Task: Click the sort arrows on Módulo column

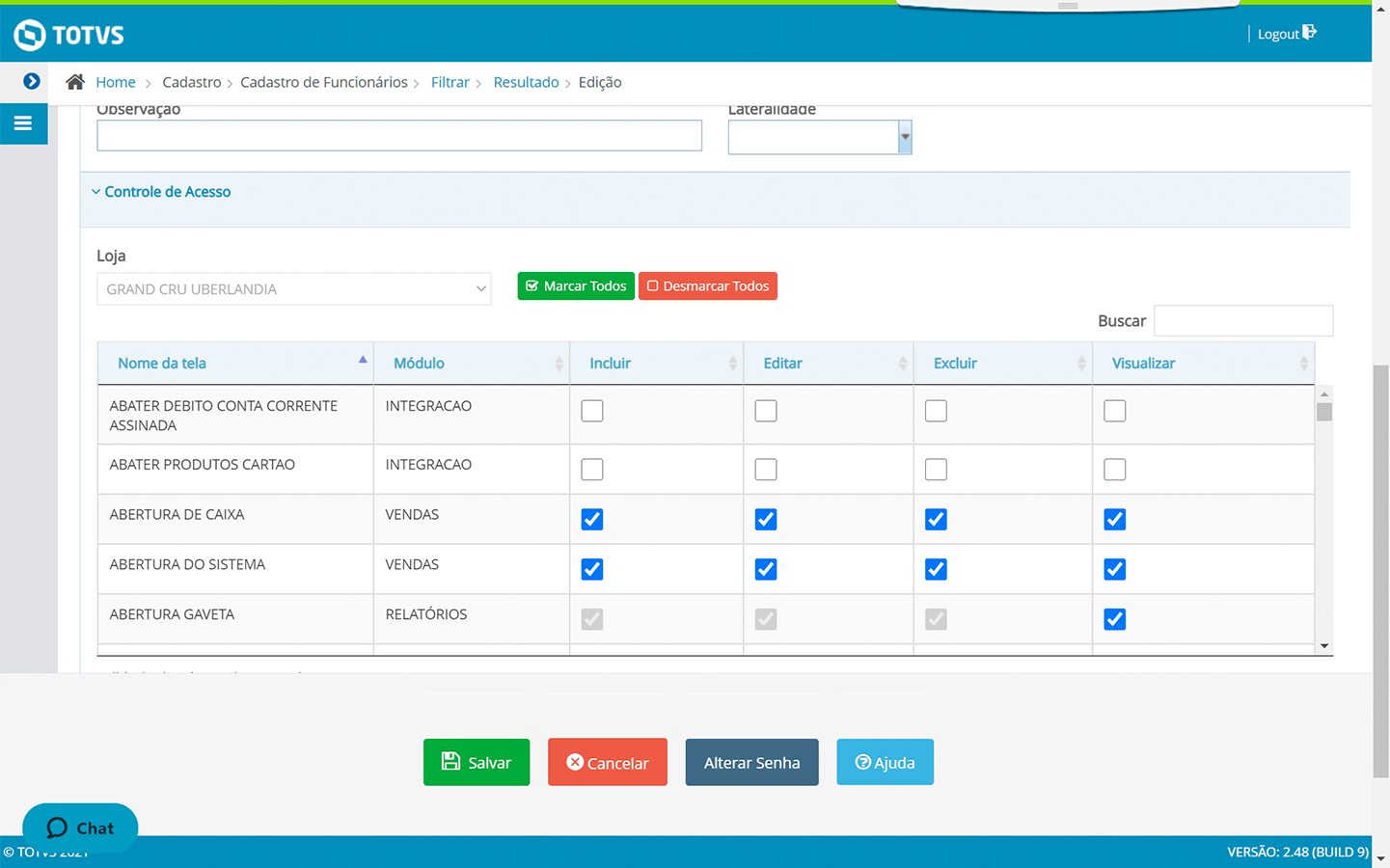Action: point(559,364)
